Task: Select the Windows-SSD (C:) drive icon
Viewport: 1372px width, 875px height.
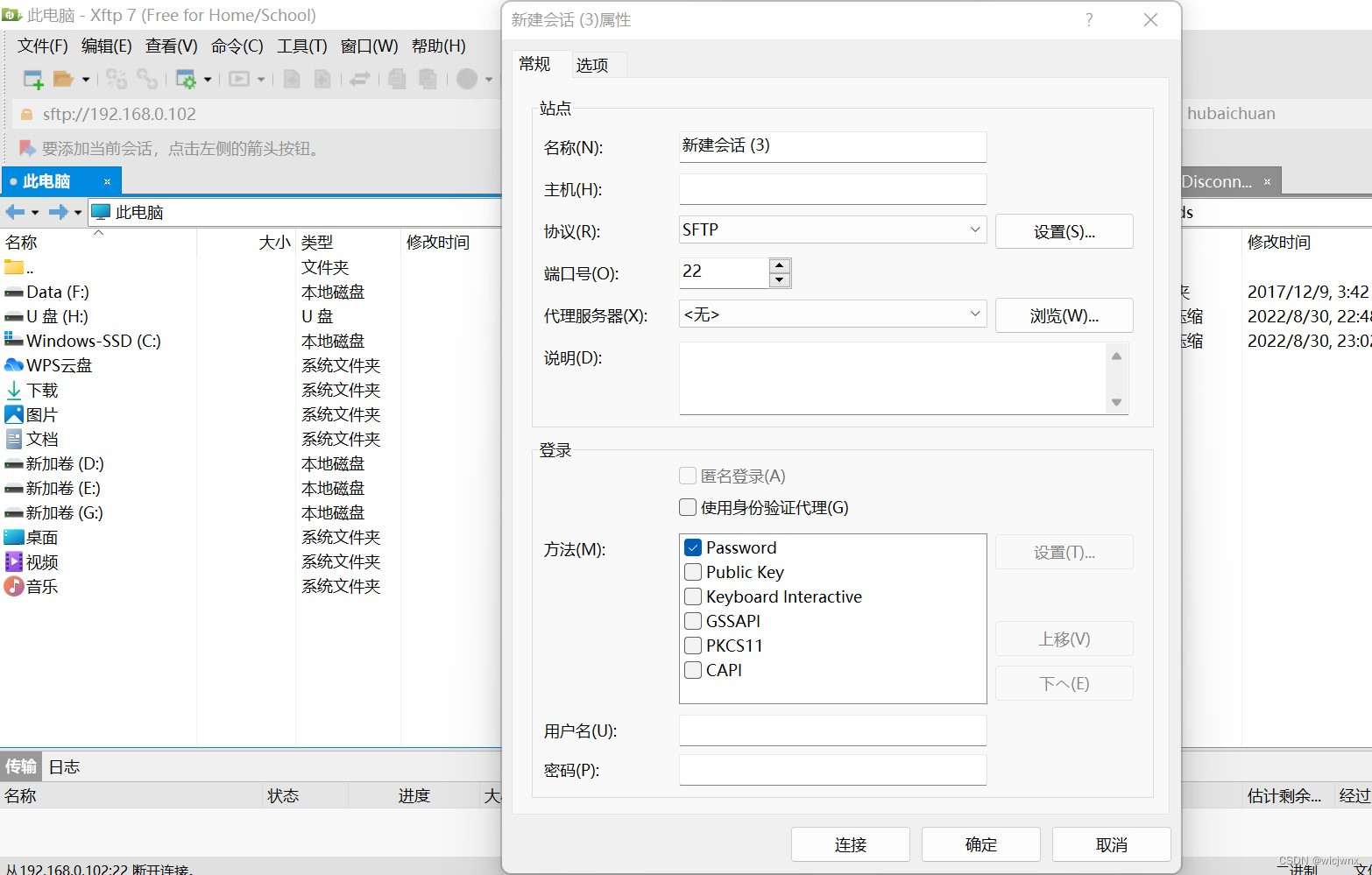Action: pyautogui.click(x=14, y=340)
